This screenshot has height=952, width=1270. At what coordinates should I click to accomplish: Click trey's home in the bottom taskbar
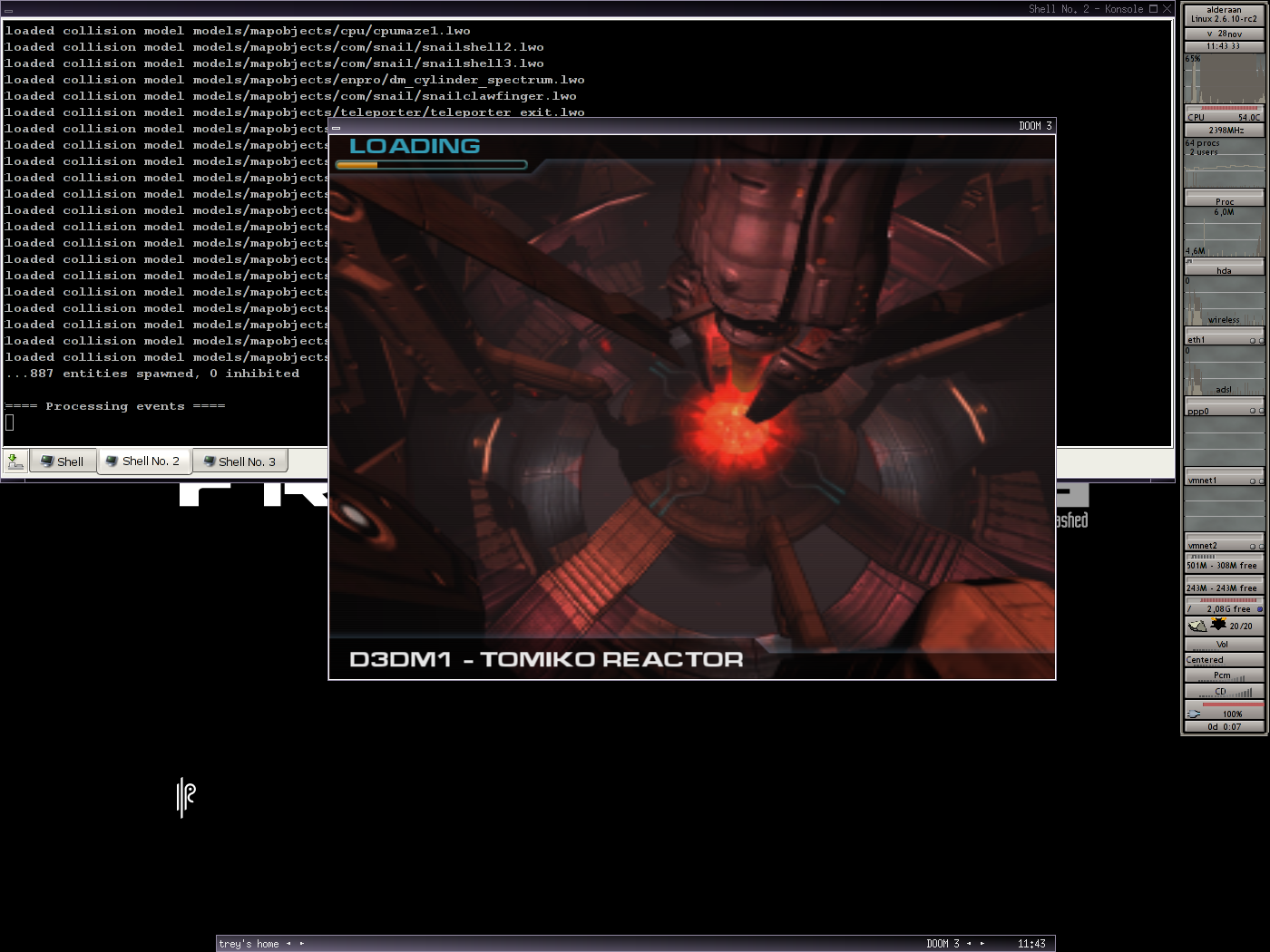(x=249, y=944)
